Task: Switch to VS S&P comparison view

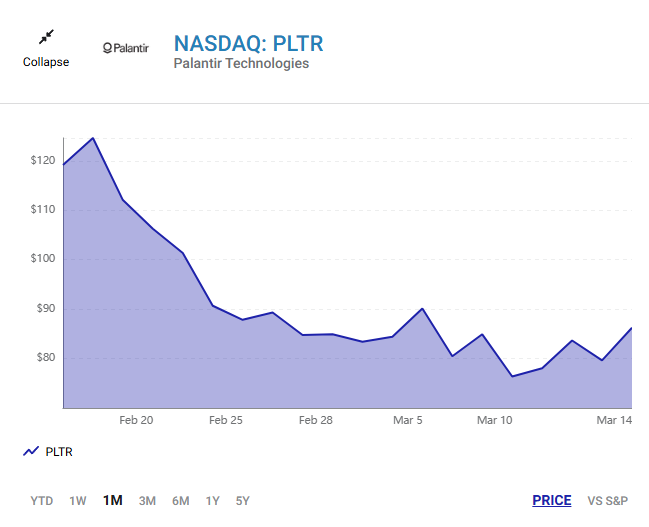Action: click(x=610, y=501)
